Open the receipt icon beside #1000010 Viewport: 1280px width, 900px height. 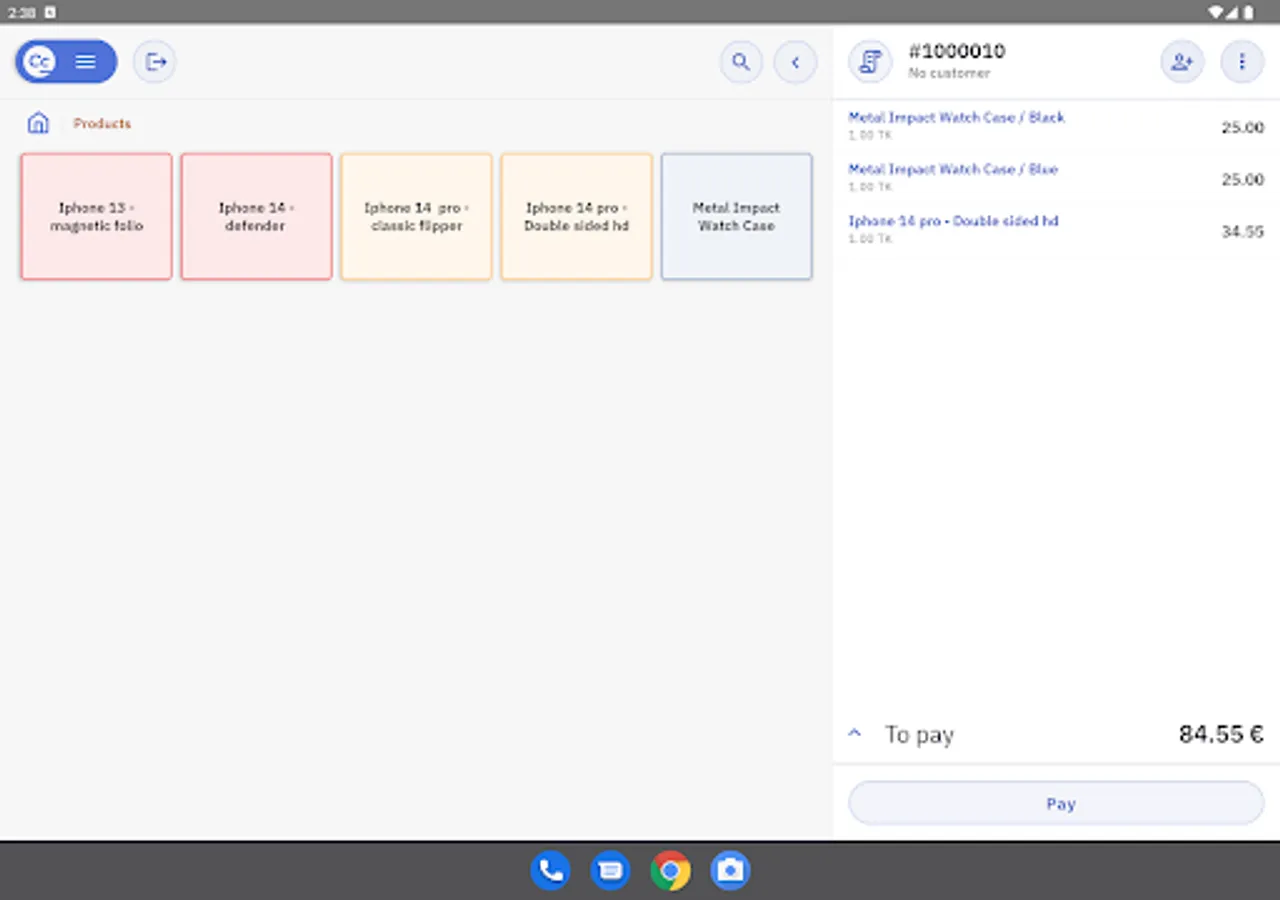click(x=870, y=62)
